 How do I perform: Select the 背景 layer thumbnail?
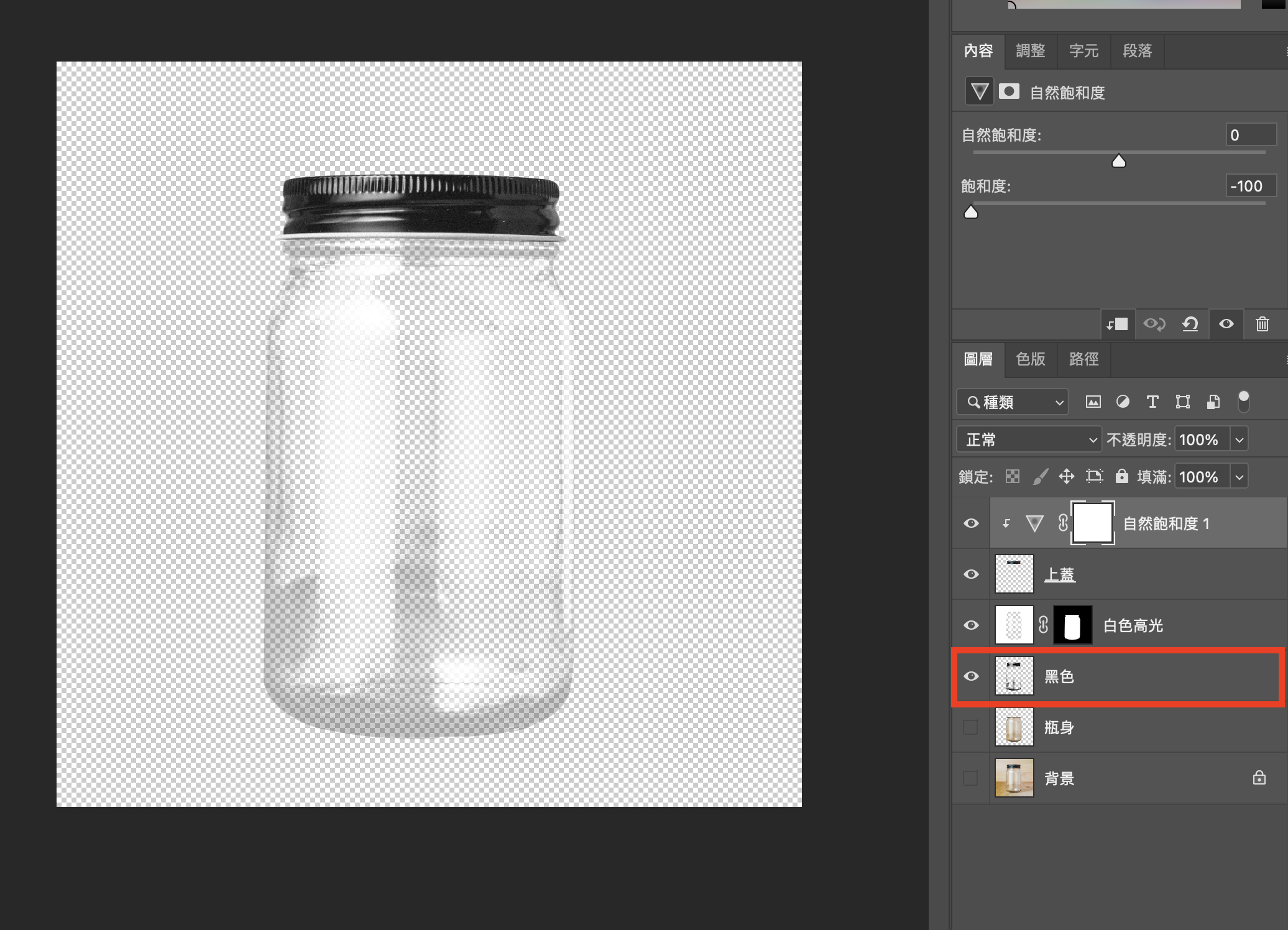click(1014, 778)
